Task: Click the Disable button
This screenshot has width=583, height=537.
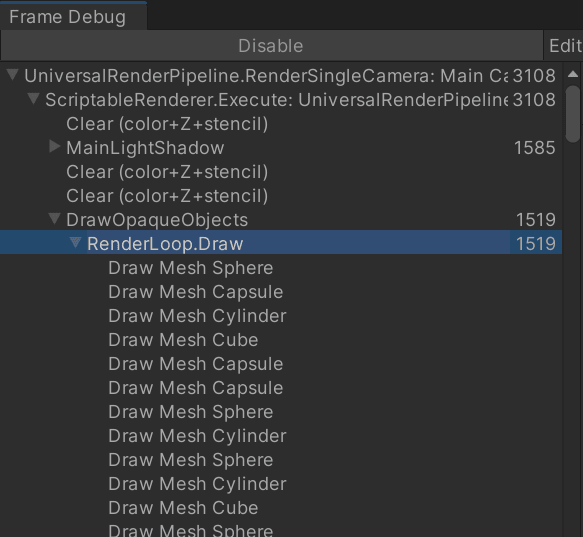Action: click(x=271, y=46)
